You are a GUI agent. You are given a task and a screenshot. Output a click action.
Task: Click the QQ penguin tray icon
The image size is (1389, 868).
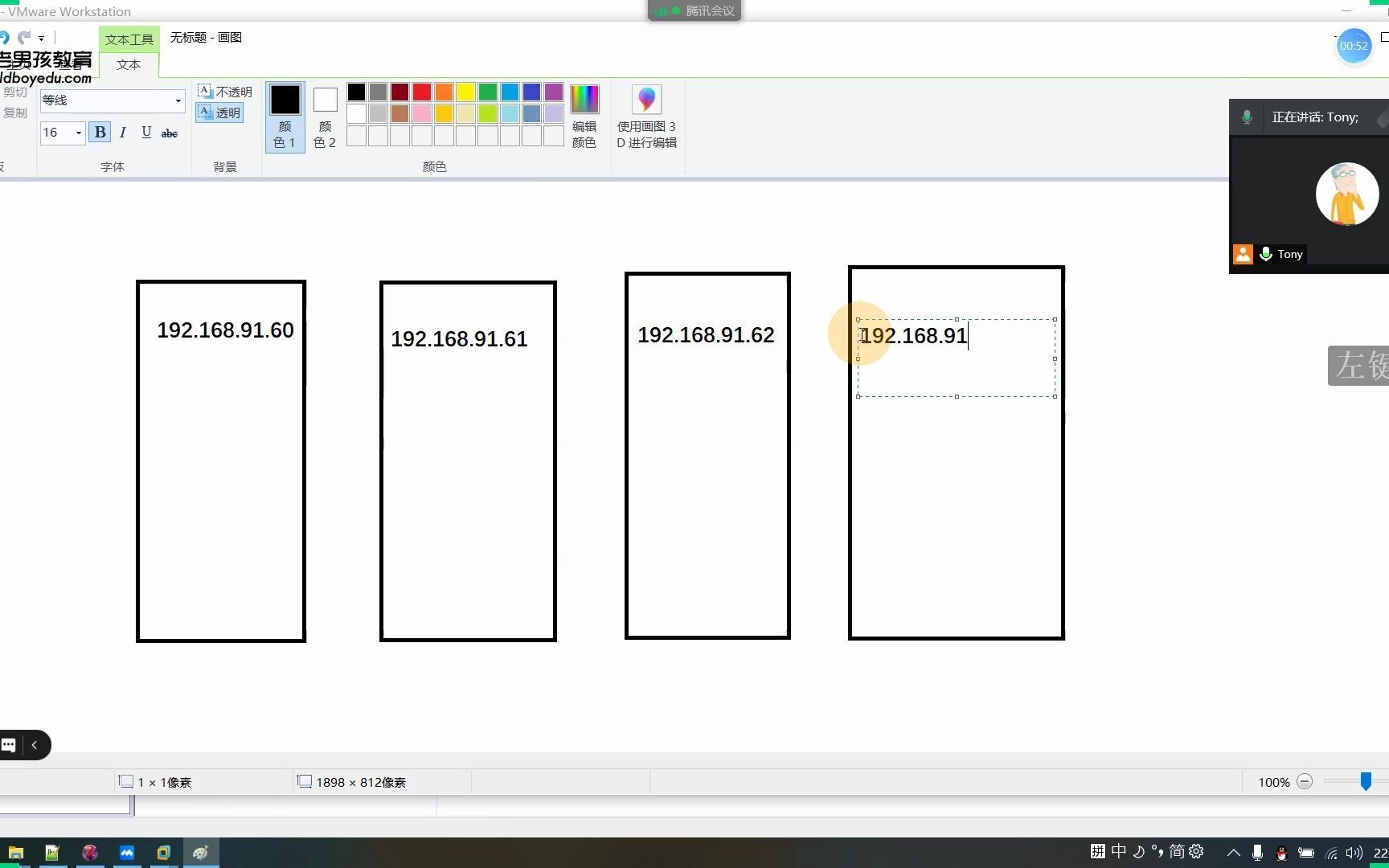click(x=1282, y=853)
